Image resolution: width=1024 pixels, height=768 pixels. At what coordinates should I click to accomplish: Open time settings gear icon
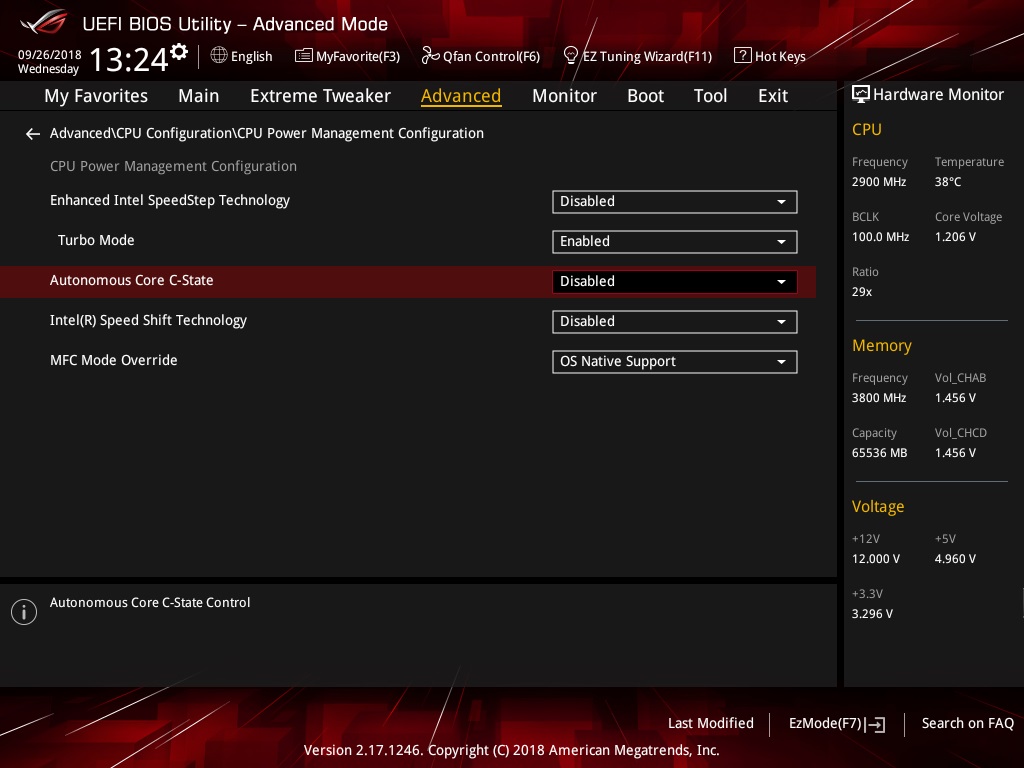[179, 52]
